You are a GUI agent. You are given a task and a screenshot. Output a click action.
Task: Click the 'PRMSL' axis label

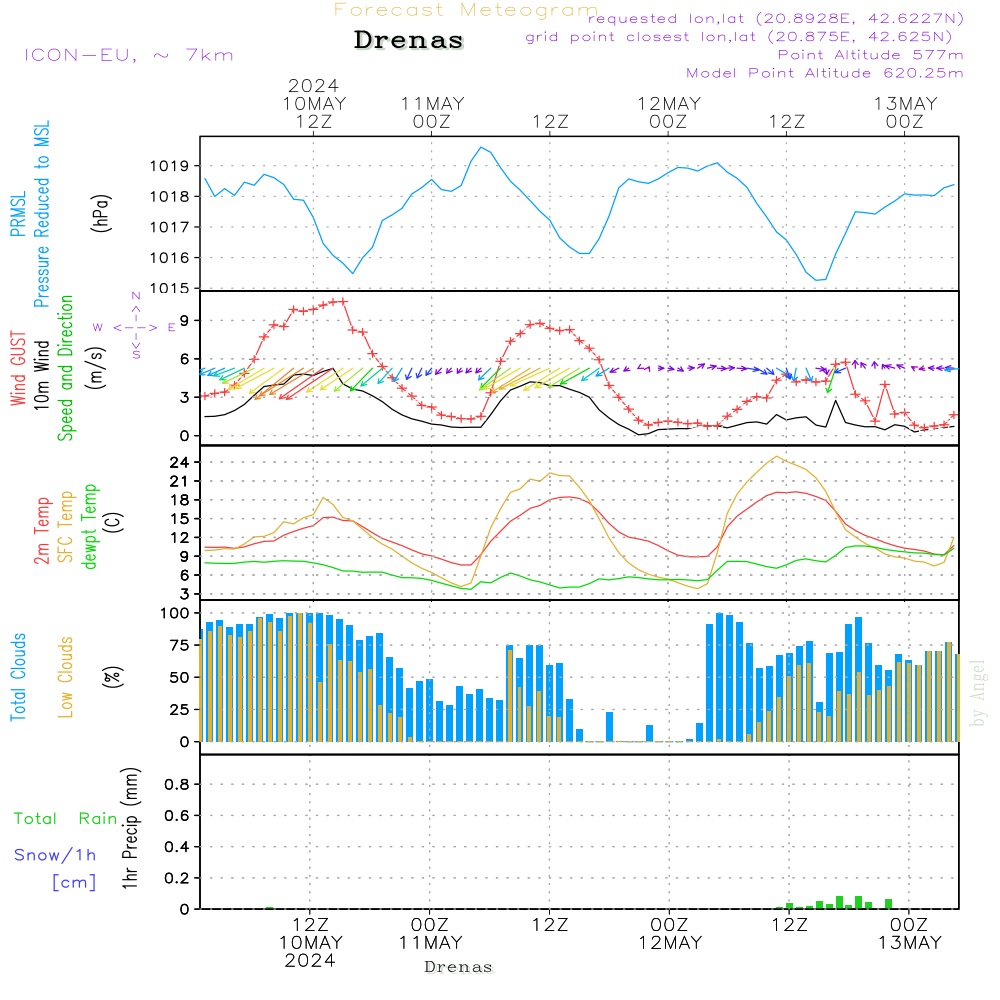[x=18, y=214]
